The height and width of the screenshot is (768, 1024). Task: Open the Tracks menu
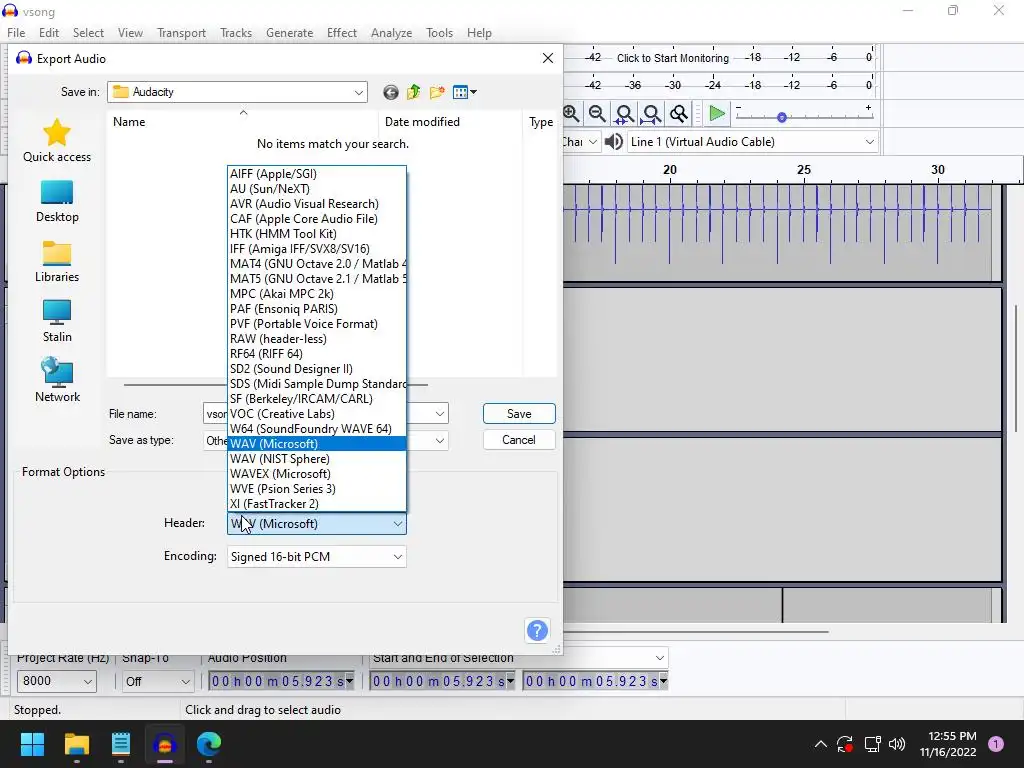pos(236,33)
